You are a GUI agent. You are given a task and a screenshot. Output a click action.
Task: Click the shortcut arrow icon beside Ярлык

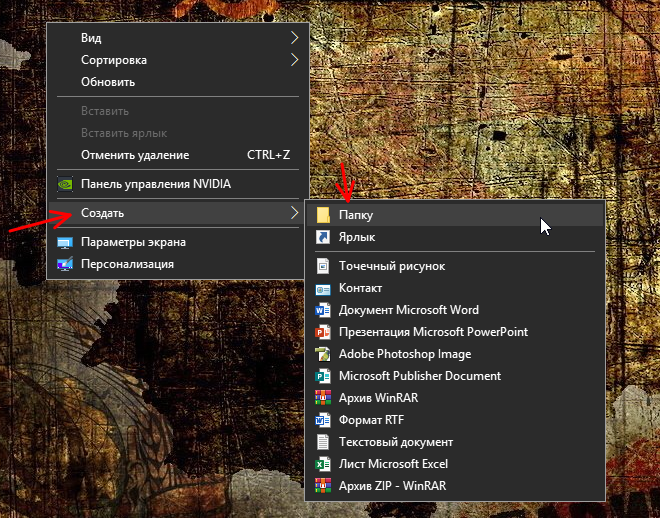click(323, 237)
